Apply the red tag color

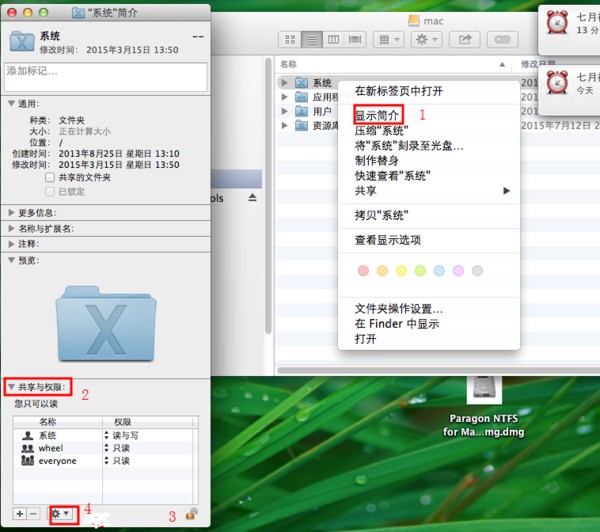(x=363, y=271)
